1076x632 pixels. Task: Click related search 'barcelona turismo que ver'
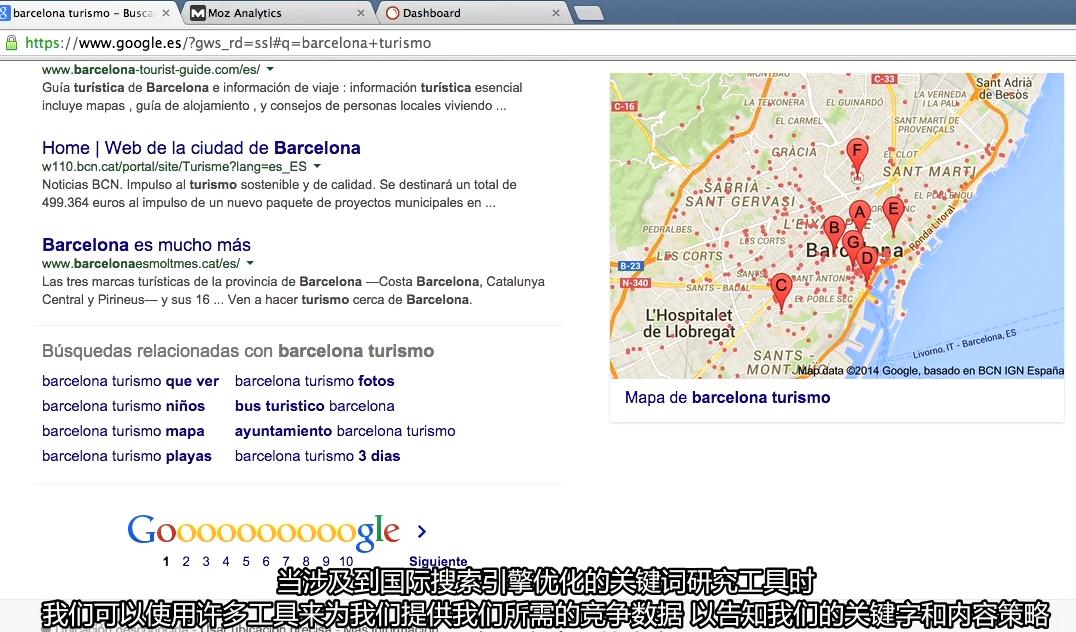[130, 381]
